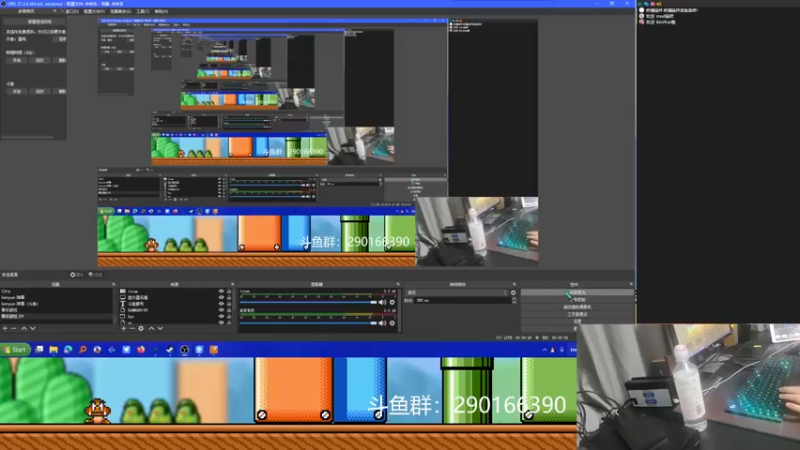Image resolution: width=800 pixels, height=450 pixels.
Task: Adjust the transition duration stepper arrows
Action: pos(514,301)
